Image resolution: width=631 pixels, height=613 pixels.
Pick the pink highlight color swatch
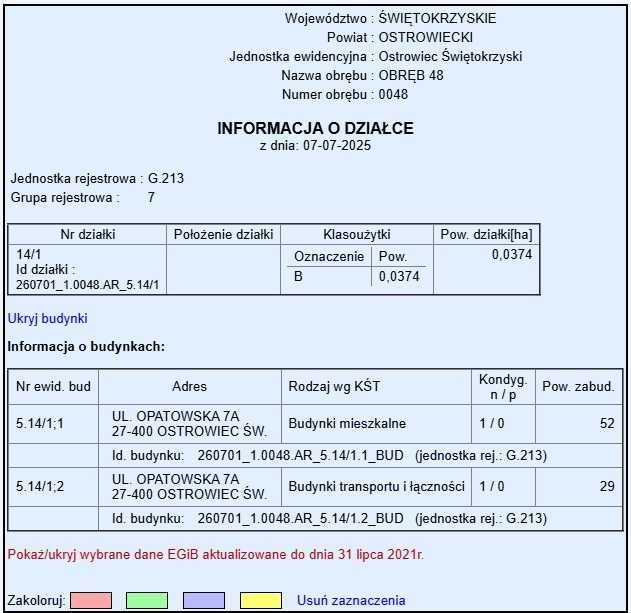coord(91,600)
